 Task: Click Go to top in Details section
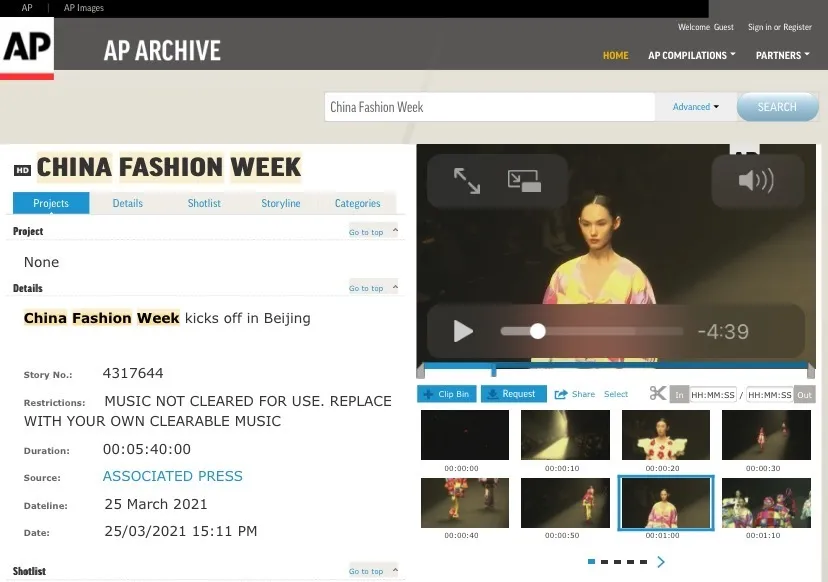[x=365, y=288]
